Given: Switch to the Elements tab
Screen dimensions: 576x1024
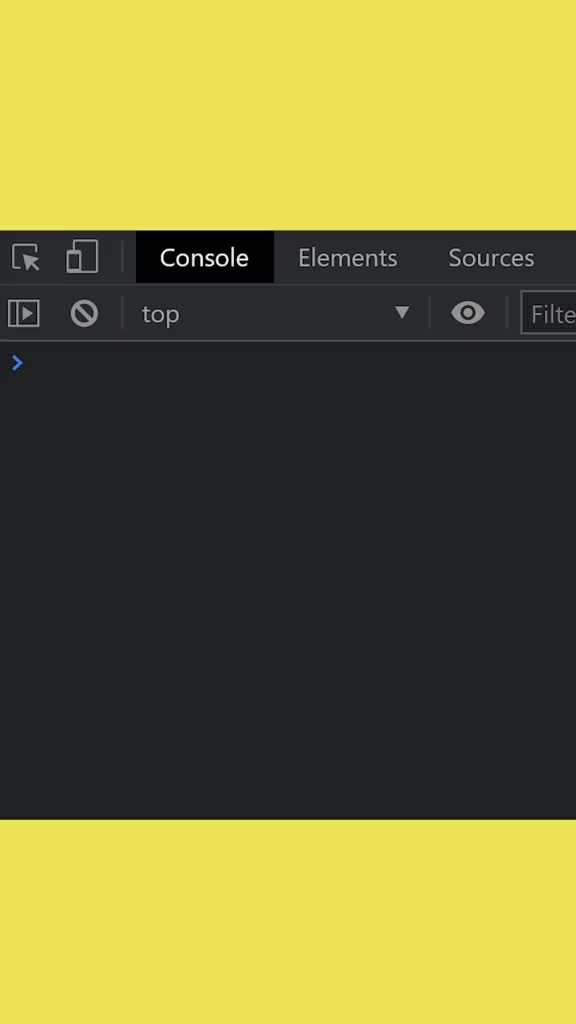Looking at the screenshot, I should coord(347,258).
